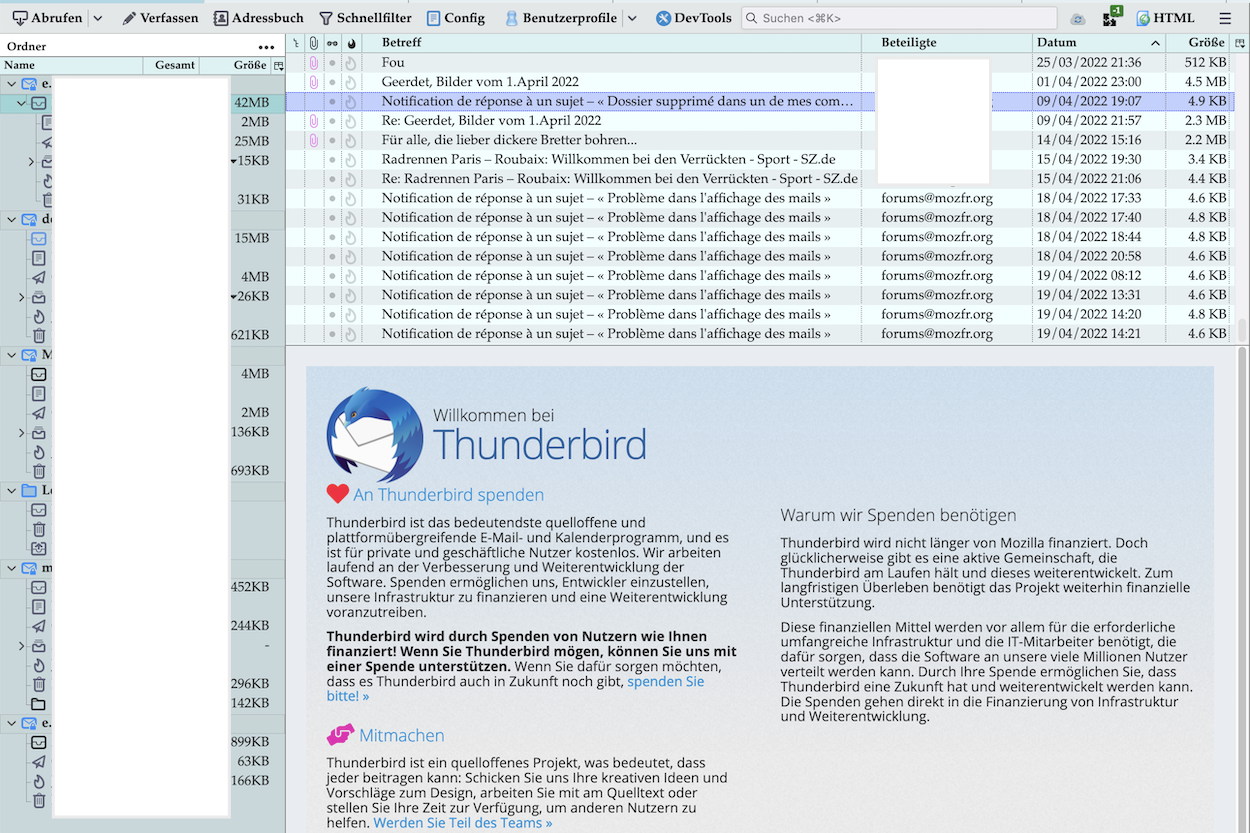The height and width of the screenshot is (833, 1250).
Task: Click the Benutzerprofile button
Action: pos(560,18)
